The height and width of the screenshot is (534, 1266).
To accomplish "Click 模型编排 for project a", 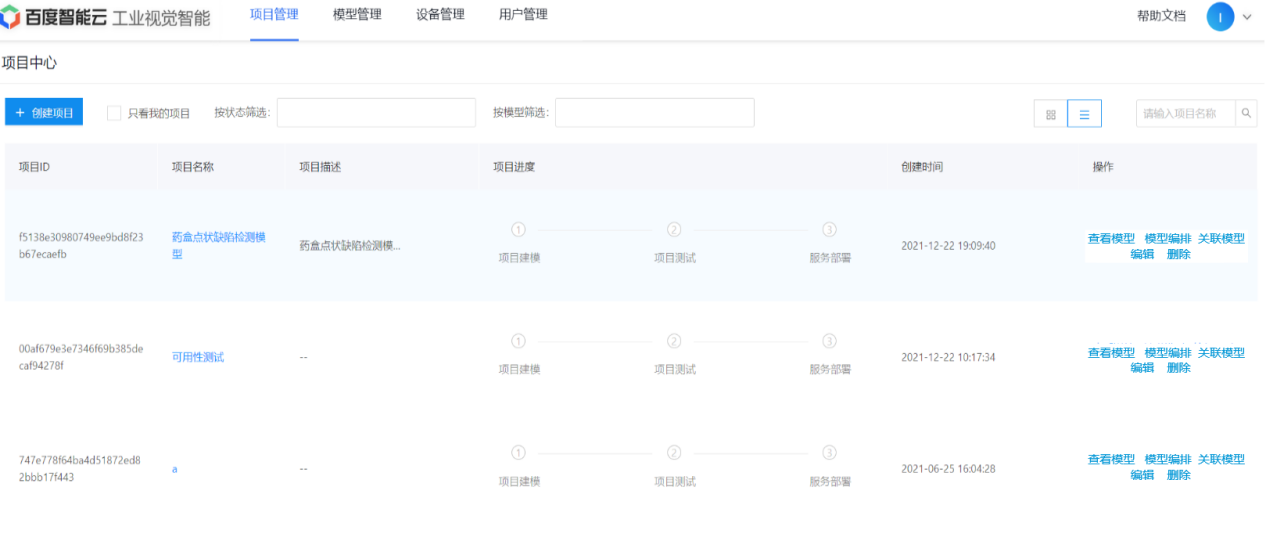I will 1168,459.
